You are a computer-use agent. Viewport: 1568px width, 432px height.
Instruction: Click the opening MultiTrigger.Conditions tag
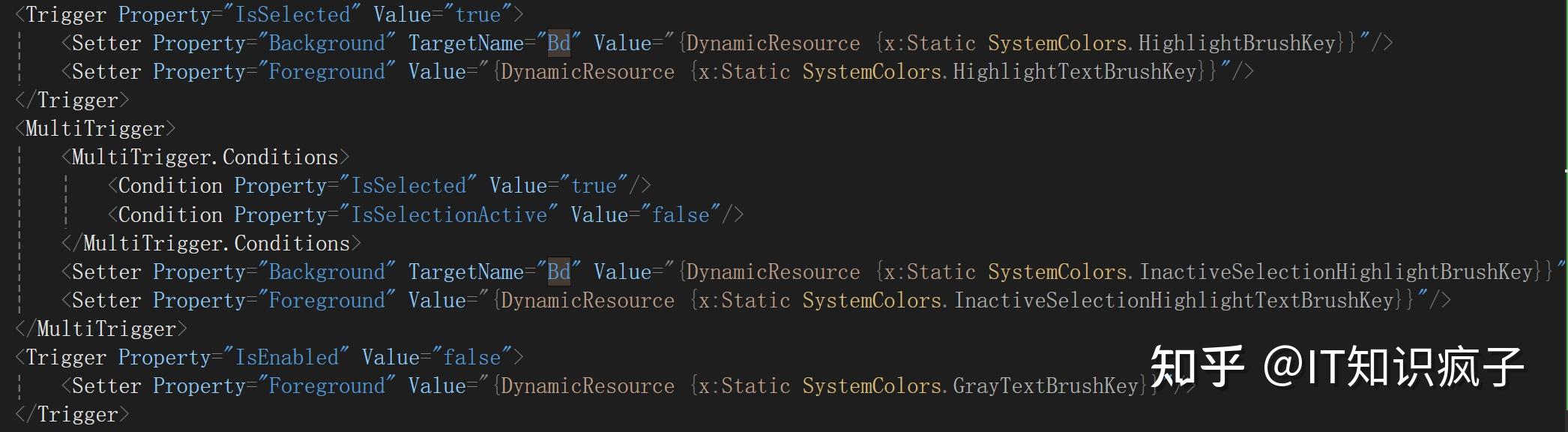tap(205, 157)
